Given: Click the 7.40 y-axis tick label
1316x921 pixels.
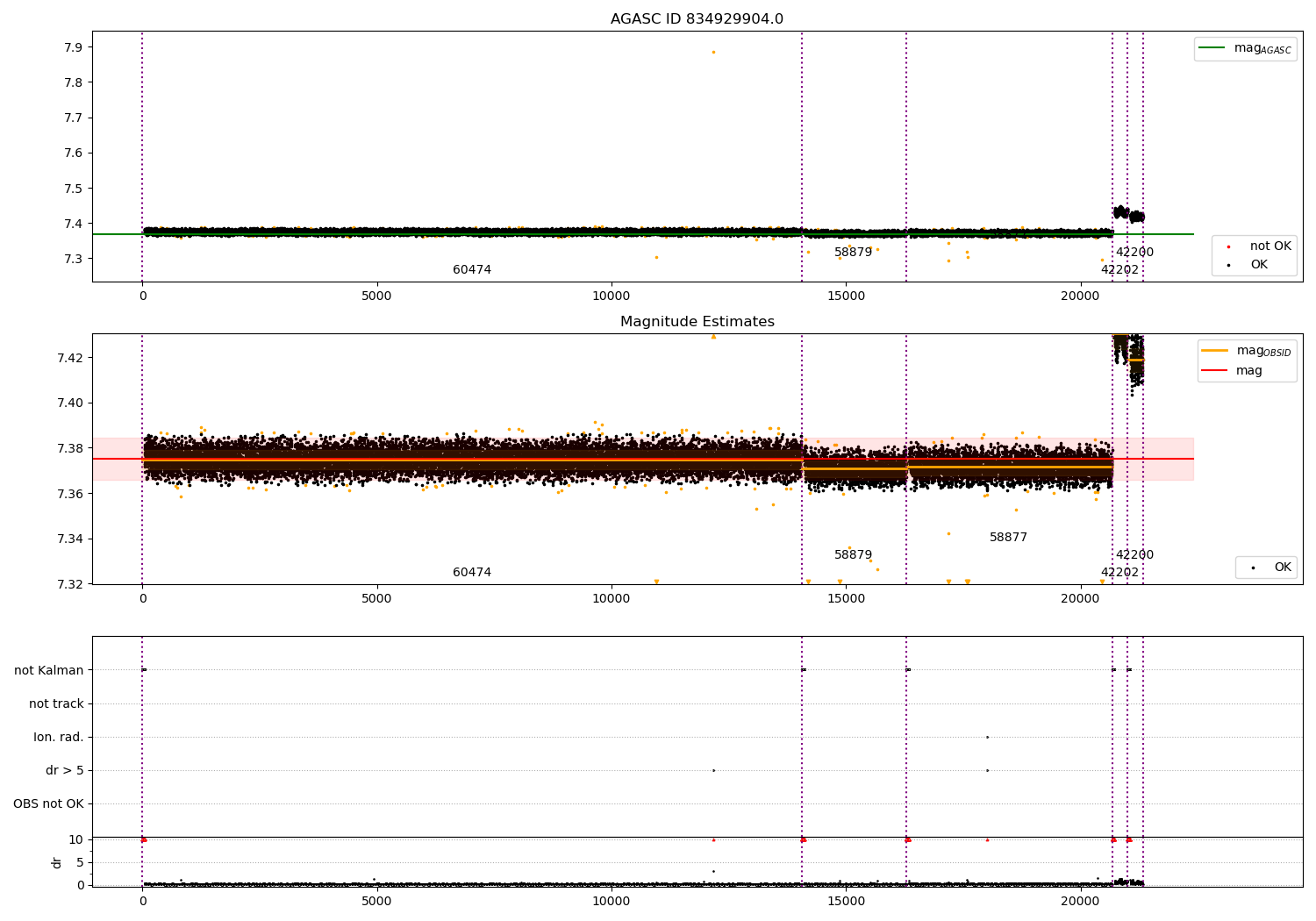Looking at the screenshot, I should tap(68, 403).
